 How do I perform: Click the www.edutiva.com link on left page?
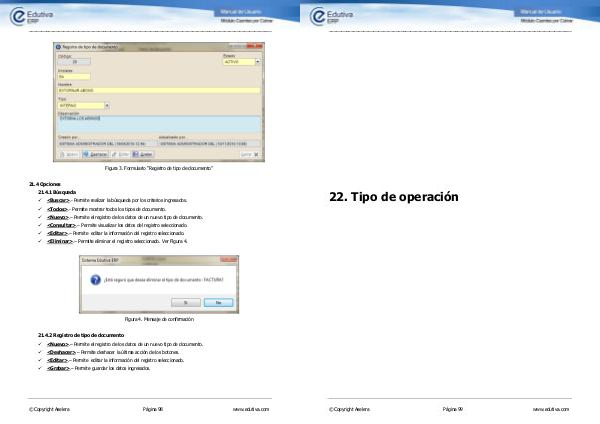250,410
